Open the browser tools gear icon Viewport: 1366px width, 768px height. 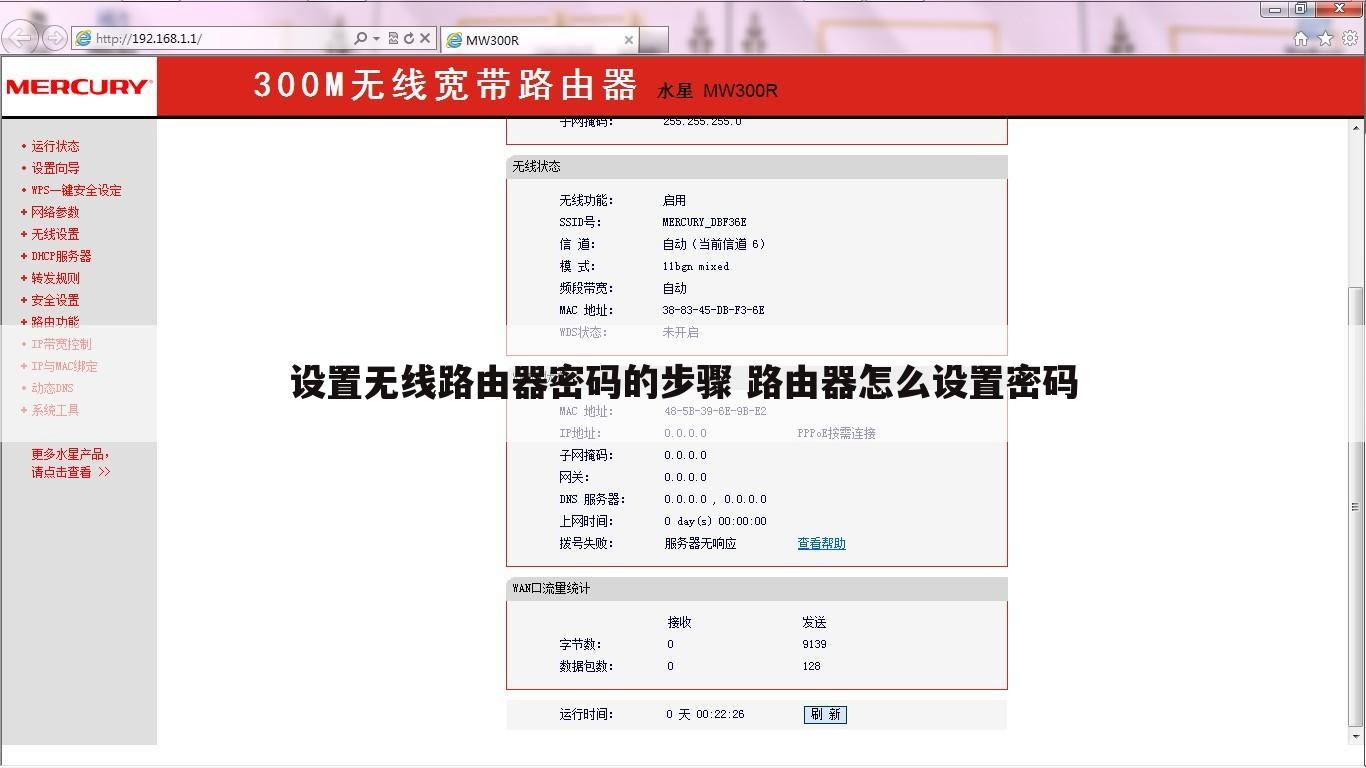(x=1350, y=39)
